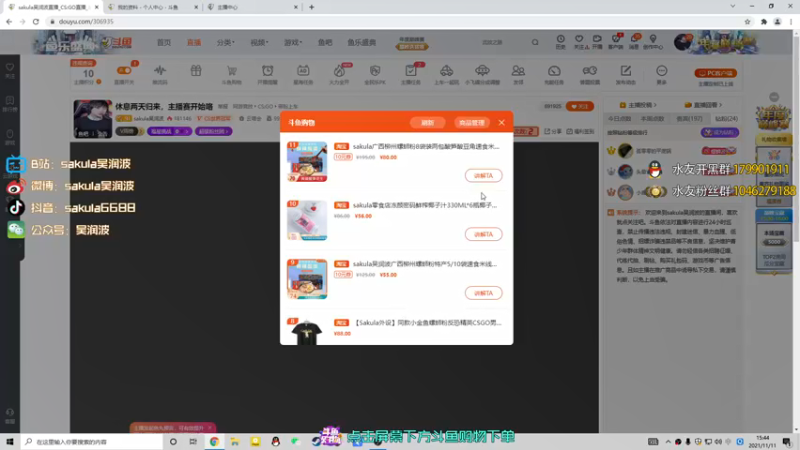Open the gift box tool in streamer toolbar

tap(196, 71)
